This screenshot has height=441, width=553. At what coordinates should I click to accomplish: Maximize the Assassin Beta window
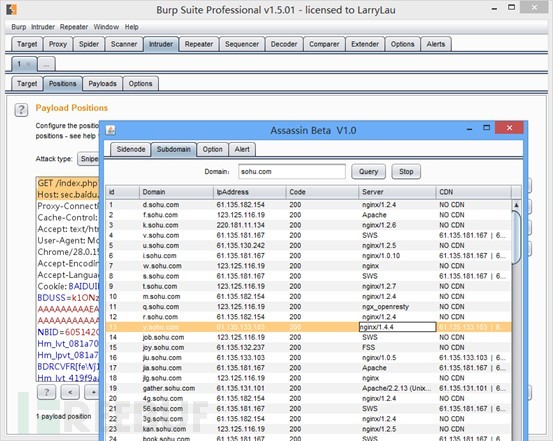click(486, 128)
